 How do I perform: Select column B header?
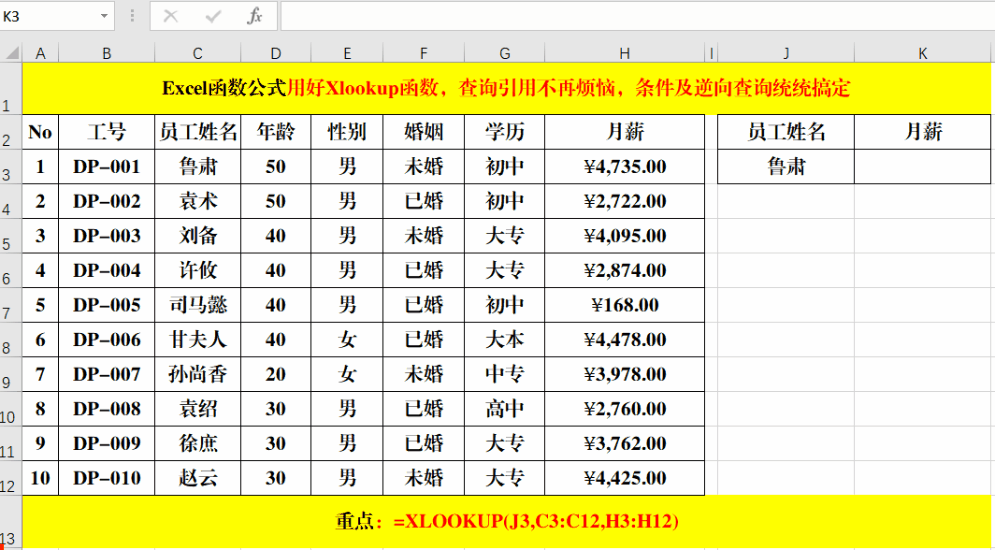tap(107, 54)
